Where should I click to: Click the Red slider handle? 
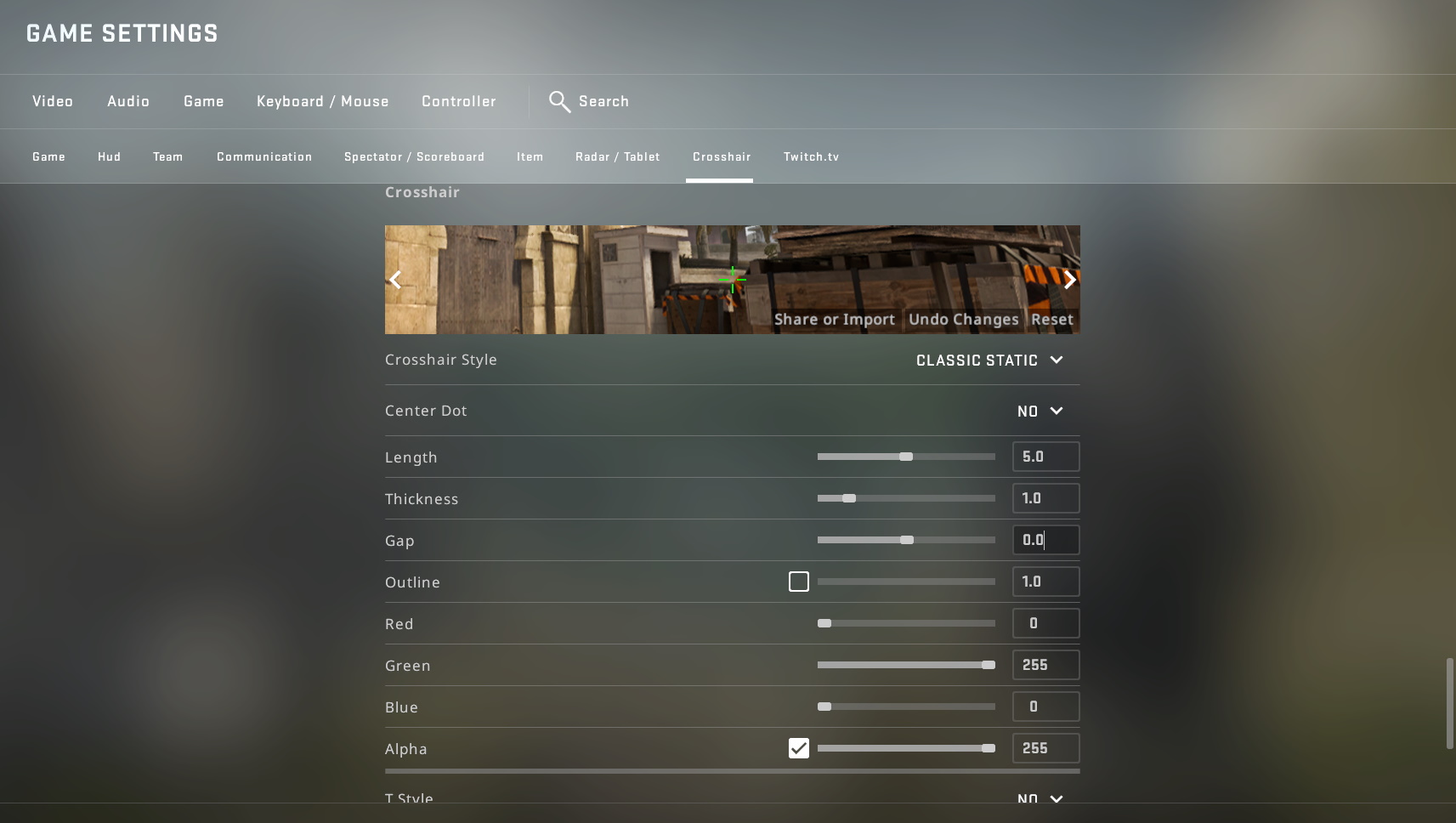(x=824, y=623)
